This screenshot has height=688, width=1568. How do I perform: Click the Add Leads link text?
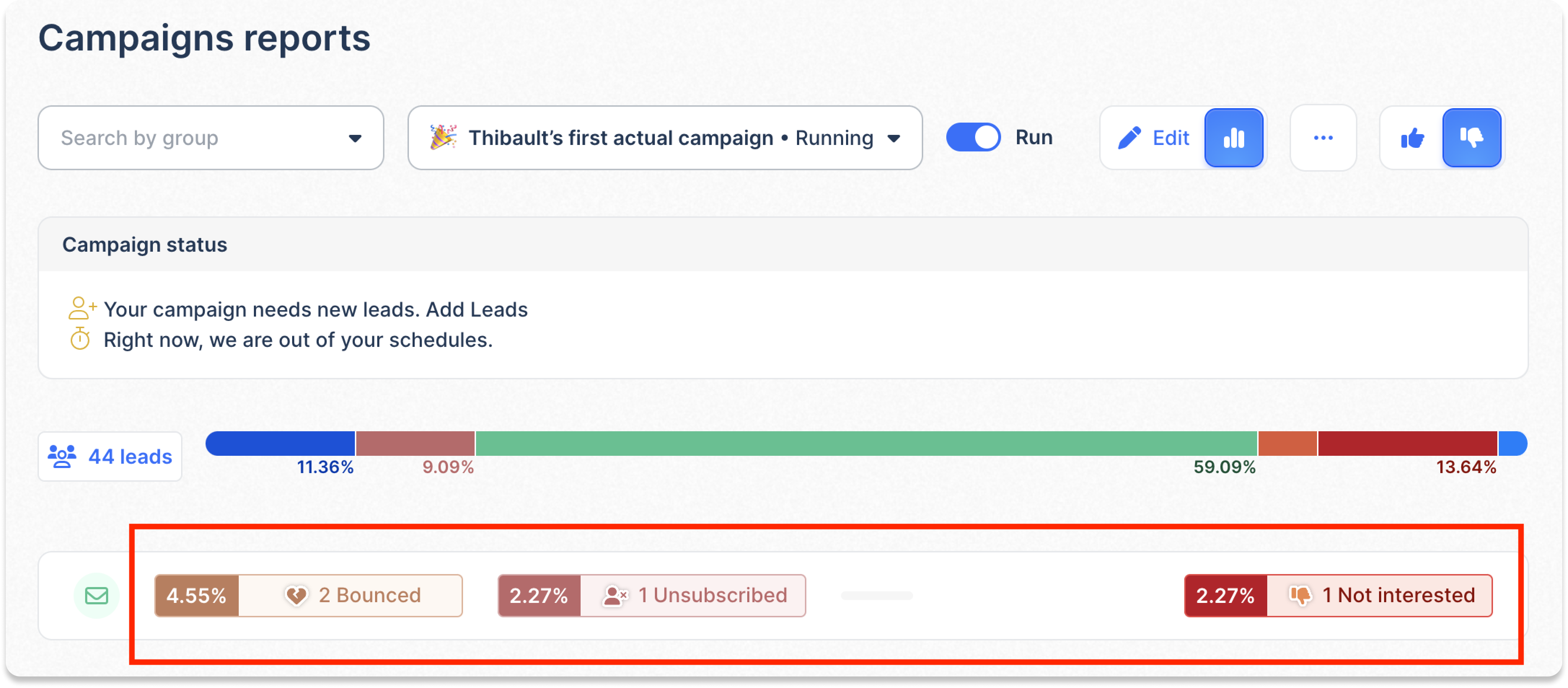[x=476, y=309]
